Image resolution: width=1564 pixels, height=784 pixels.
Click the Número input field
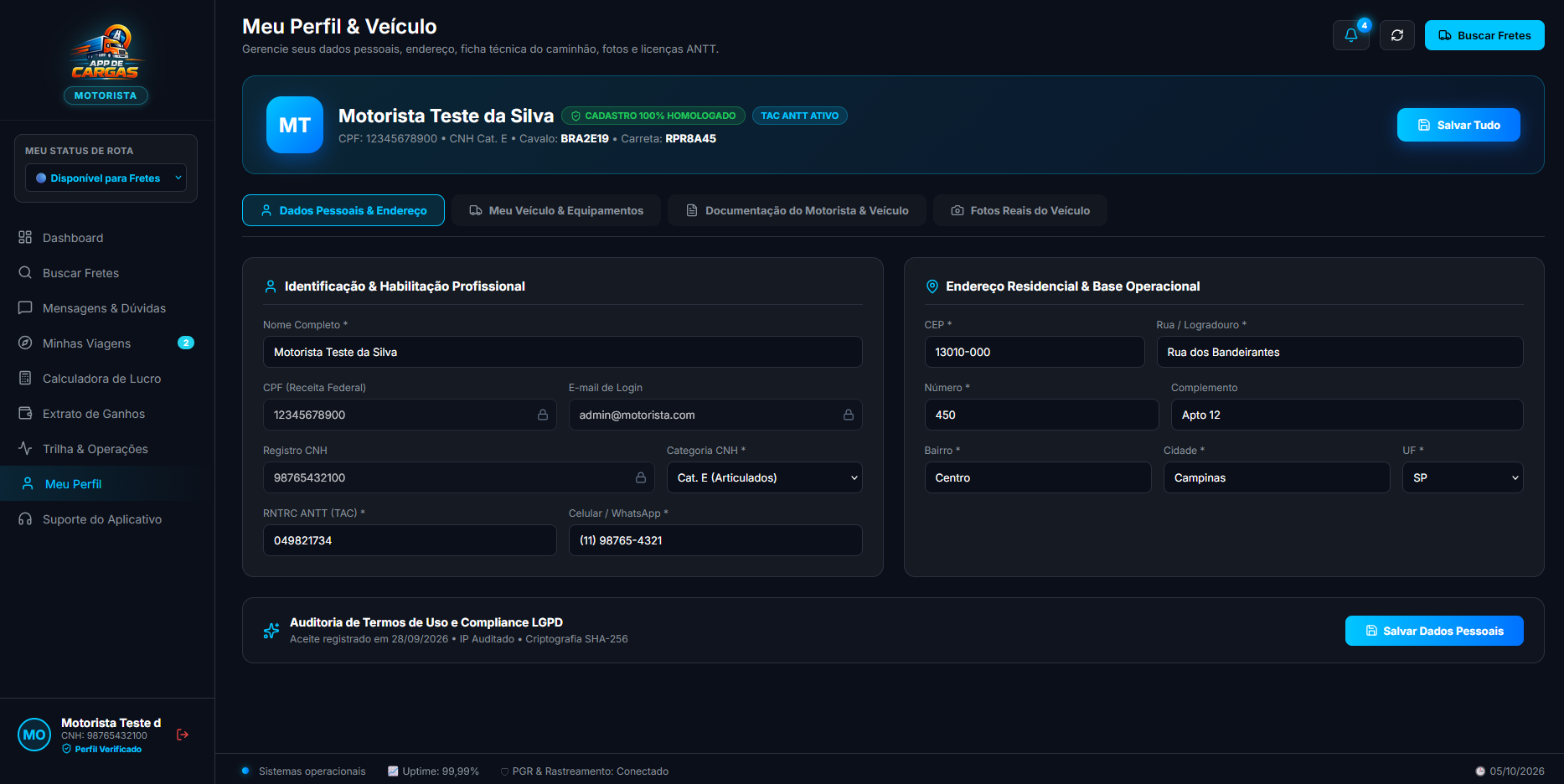point(1042,415)
